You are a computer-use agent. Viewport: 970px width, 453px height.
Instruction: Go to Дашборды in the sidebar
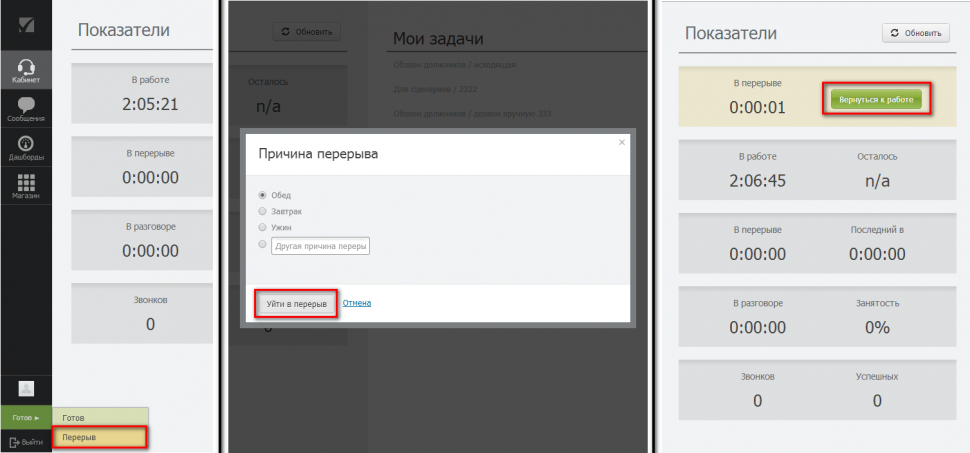click(x=26, y=148)
